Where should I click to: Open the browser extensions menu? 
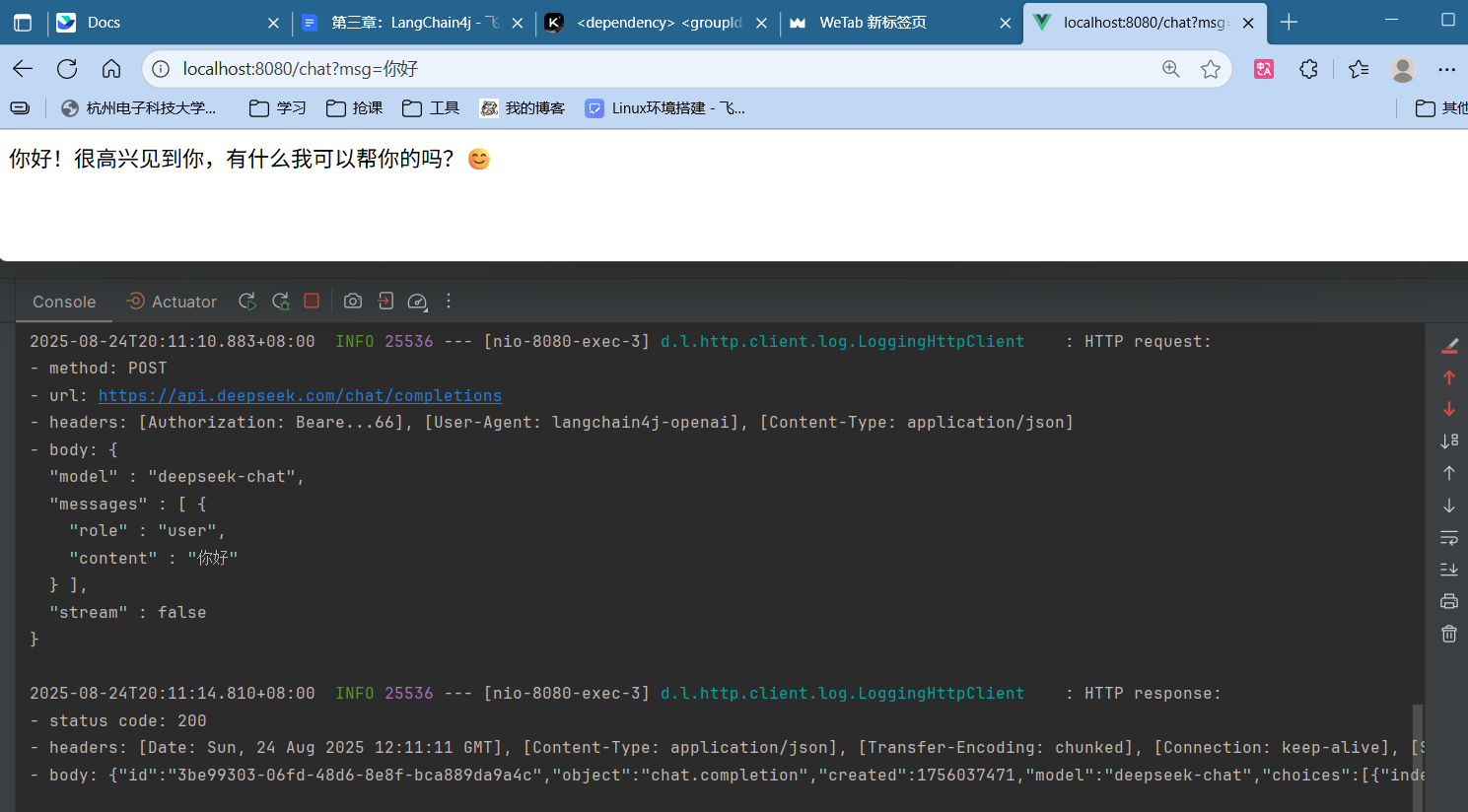pos(1308,68)
